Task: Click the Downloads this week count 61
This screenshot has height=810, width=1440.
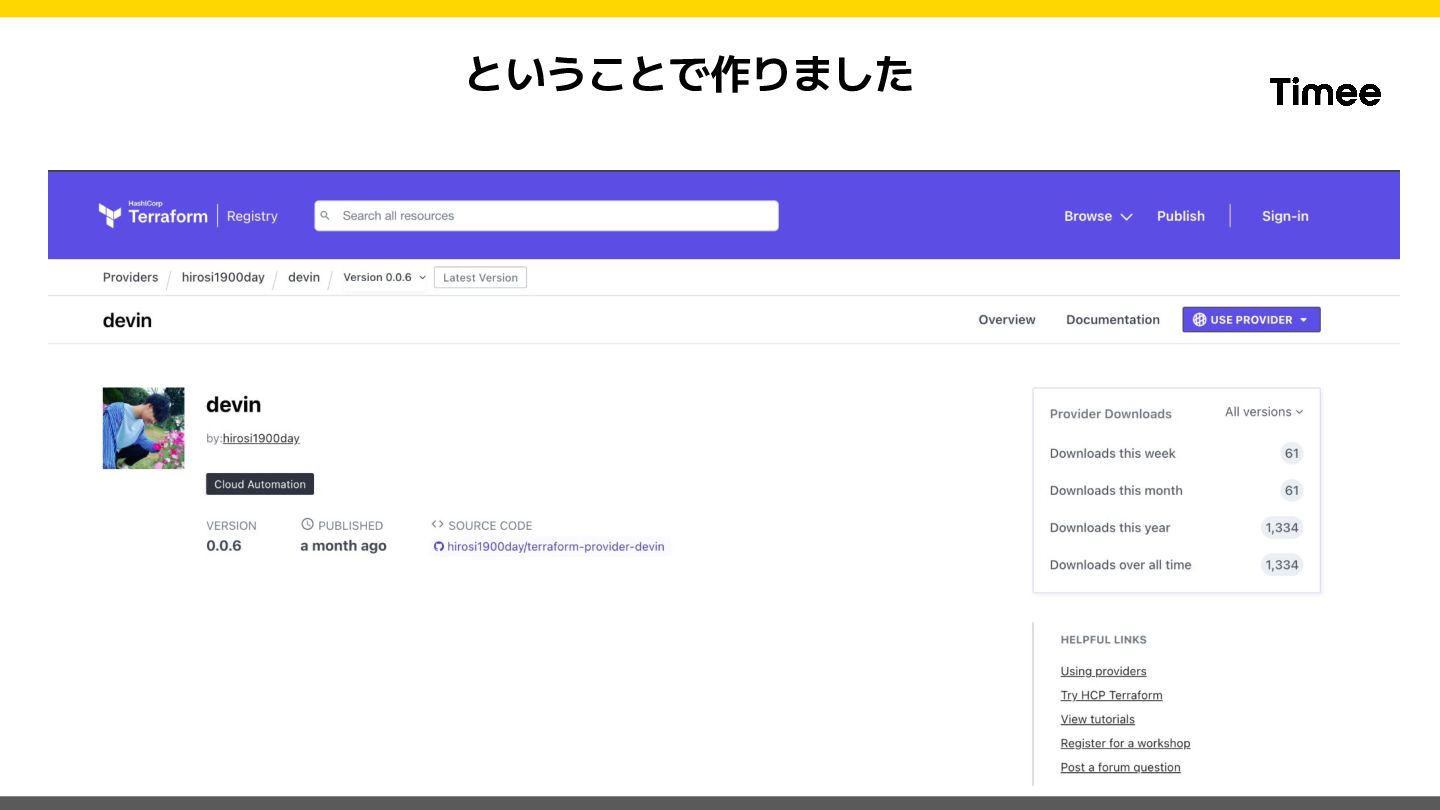Action: point(1291,454)
